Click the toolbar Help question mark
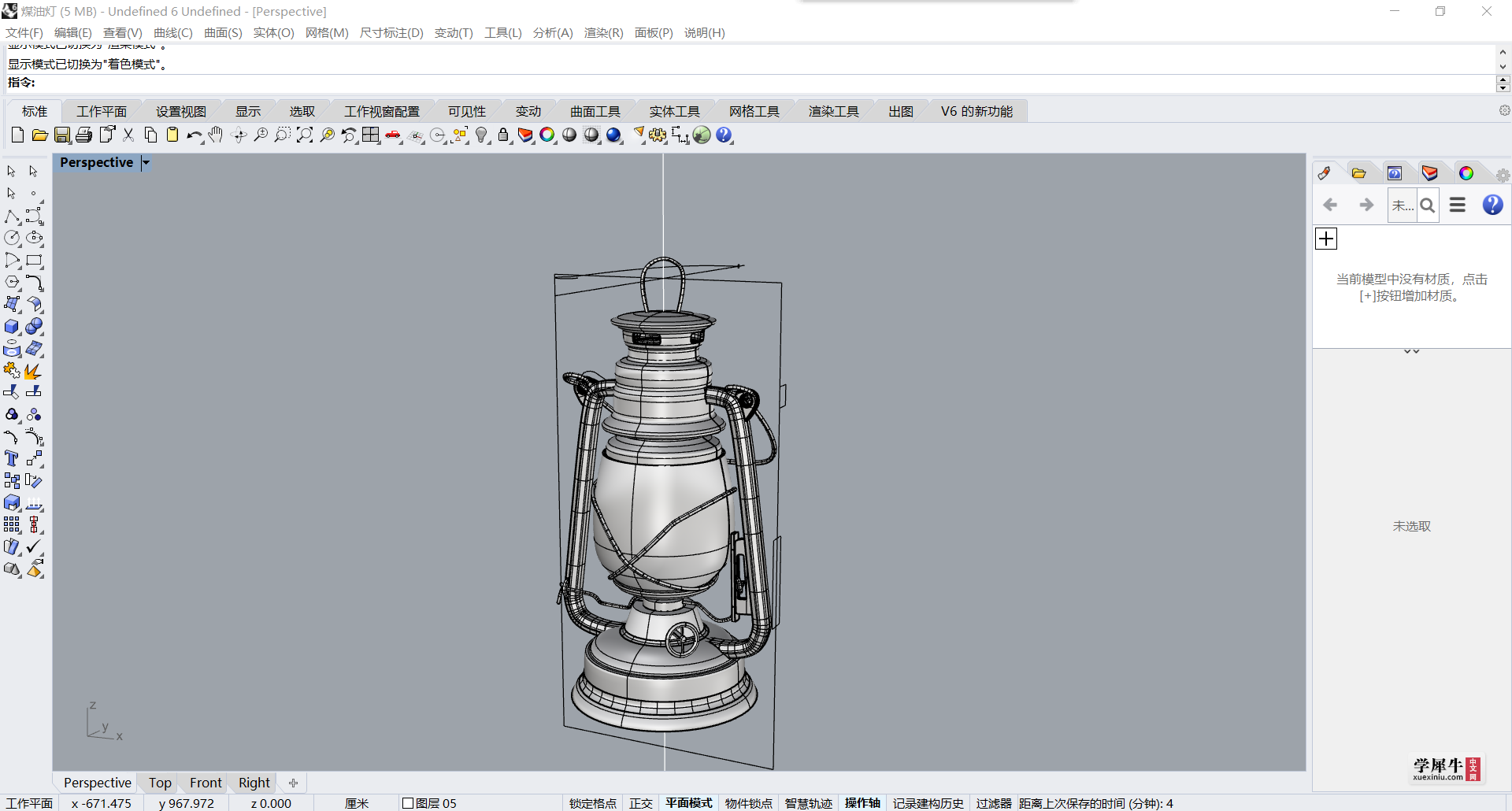 click(724, 135)
